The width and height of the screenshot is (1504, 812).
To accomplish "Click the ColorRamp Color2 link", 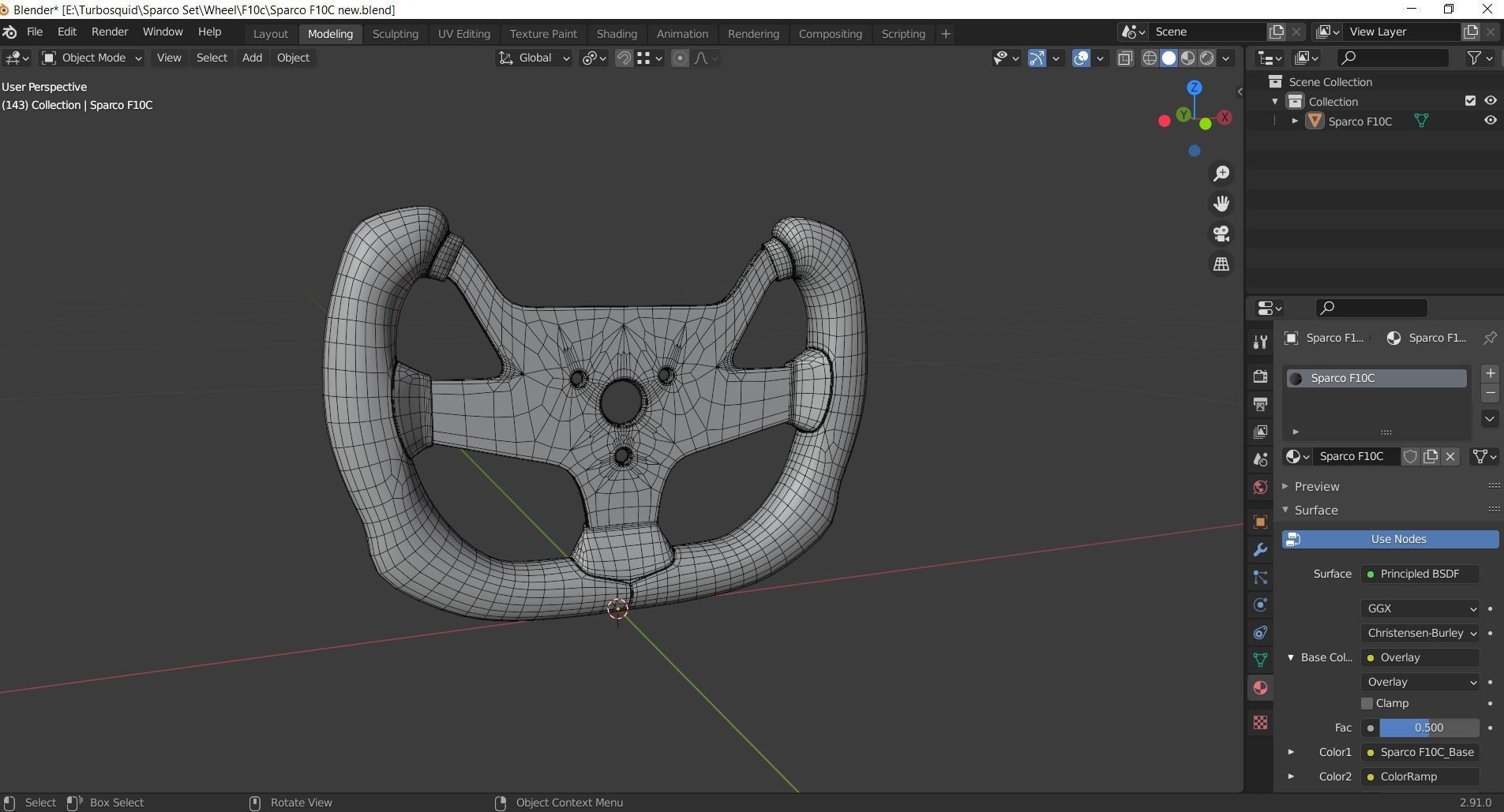I will click(1420, 776).
